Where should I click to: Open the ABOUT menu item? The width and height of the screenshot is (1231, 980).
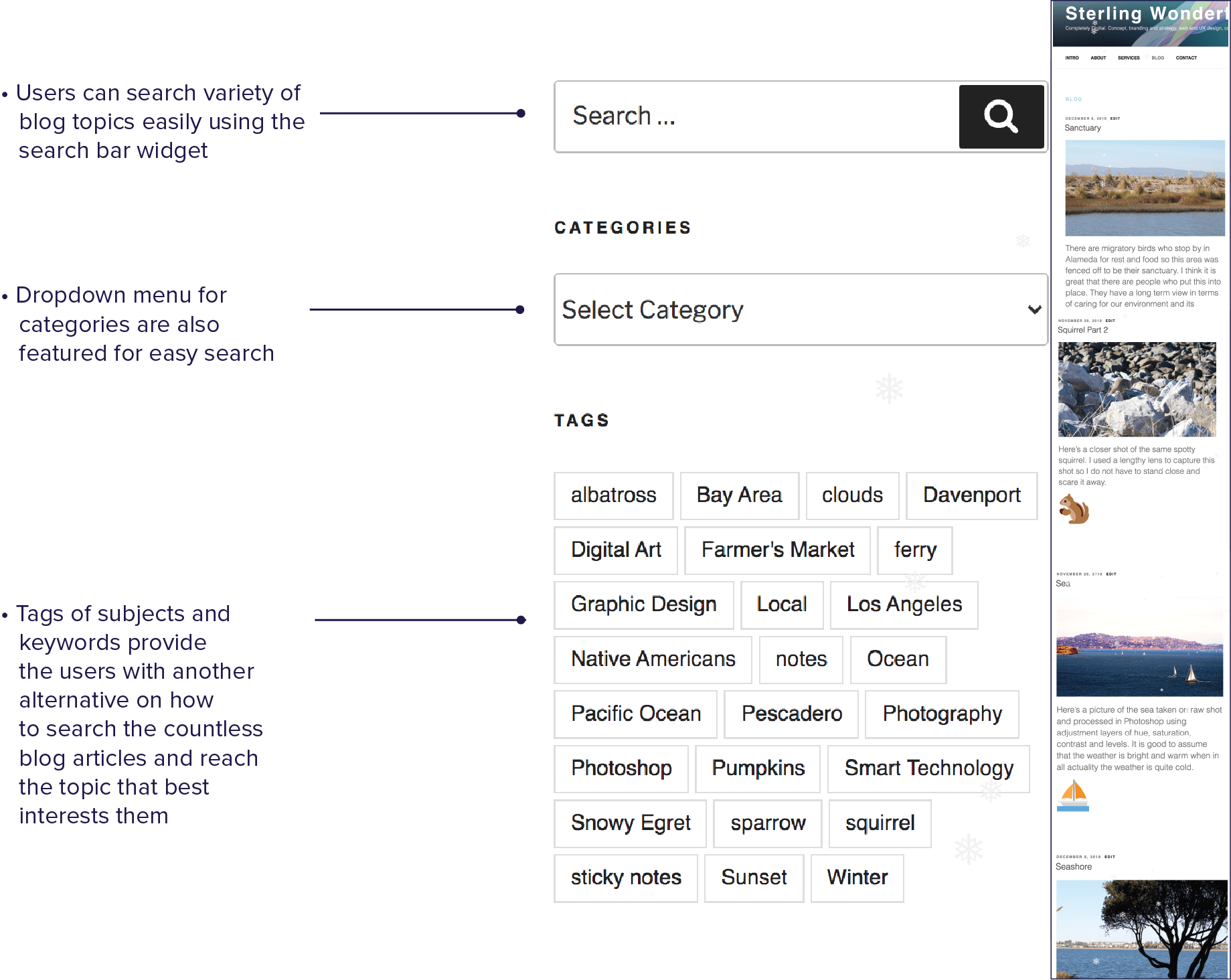point(1098,58)
